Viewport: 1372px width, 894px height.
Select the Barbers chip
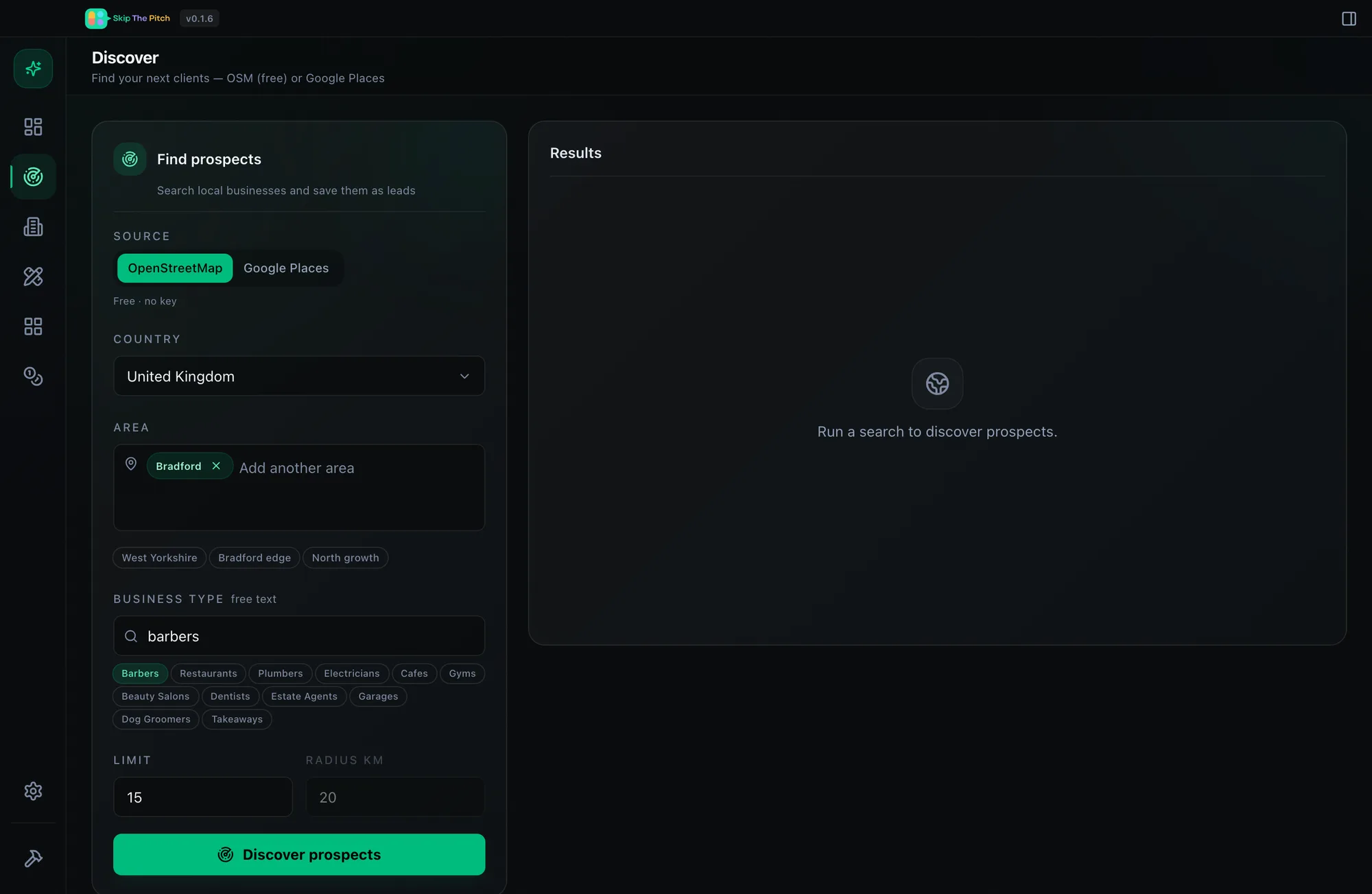pyautogui.click(x=140, y=674)
